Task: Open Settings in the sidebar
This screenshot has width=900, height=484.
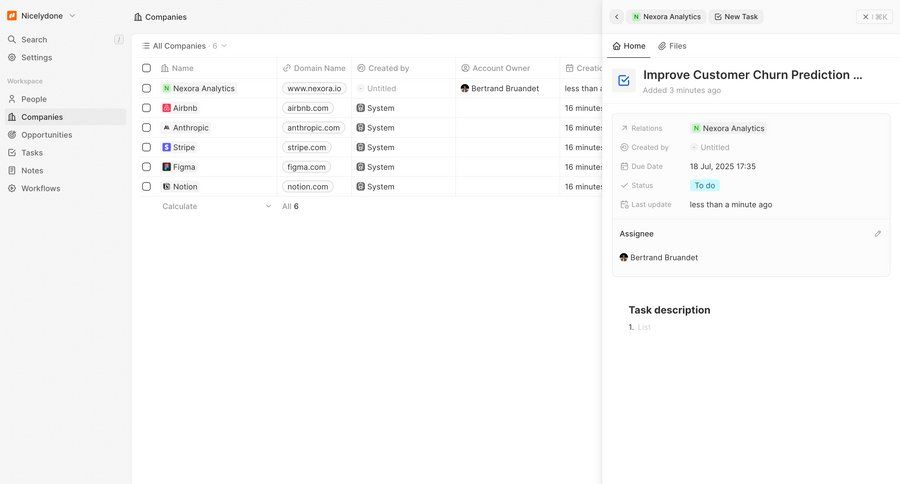Action: coord(37,57)
